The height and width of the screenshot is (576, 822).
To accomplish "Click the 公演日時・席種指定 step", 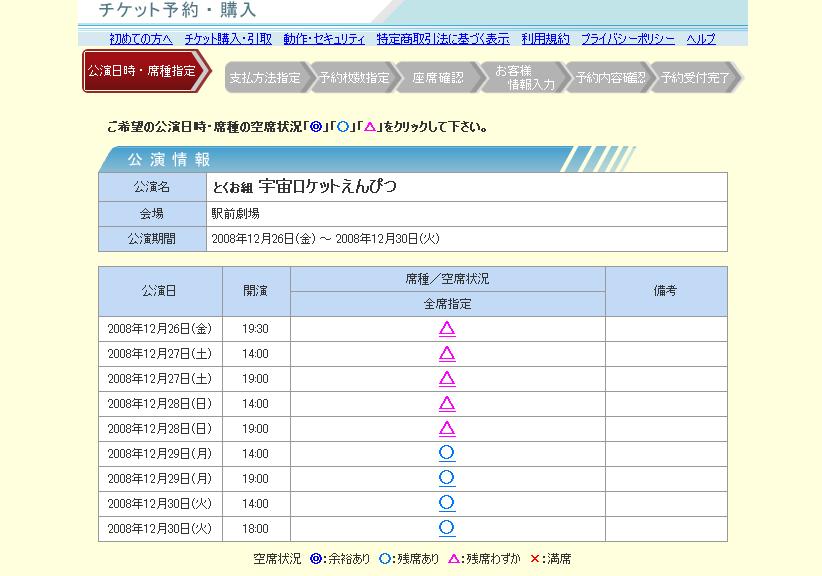I will [145, 71].
